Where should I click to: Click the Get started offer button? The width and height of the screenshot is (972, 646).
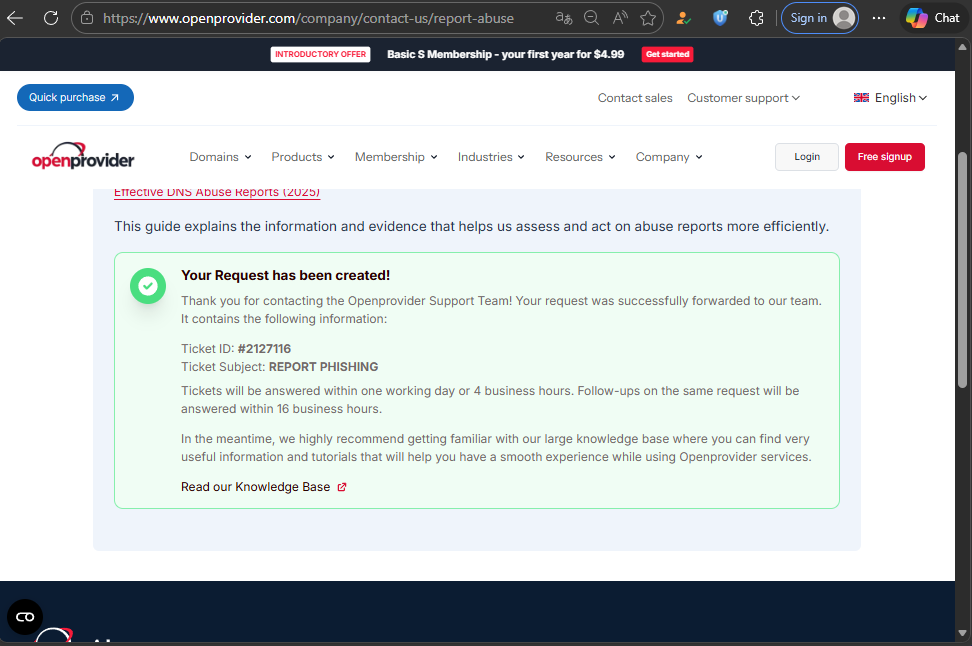click(667, 55)
